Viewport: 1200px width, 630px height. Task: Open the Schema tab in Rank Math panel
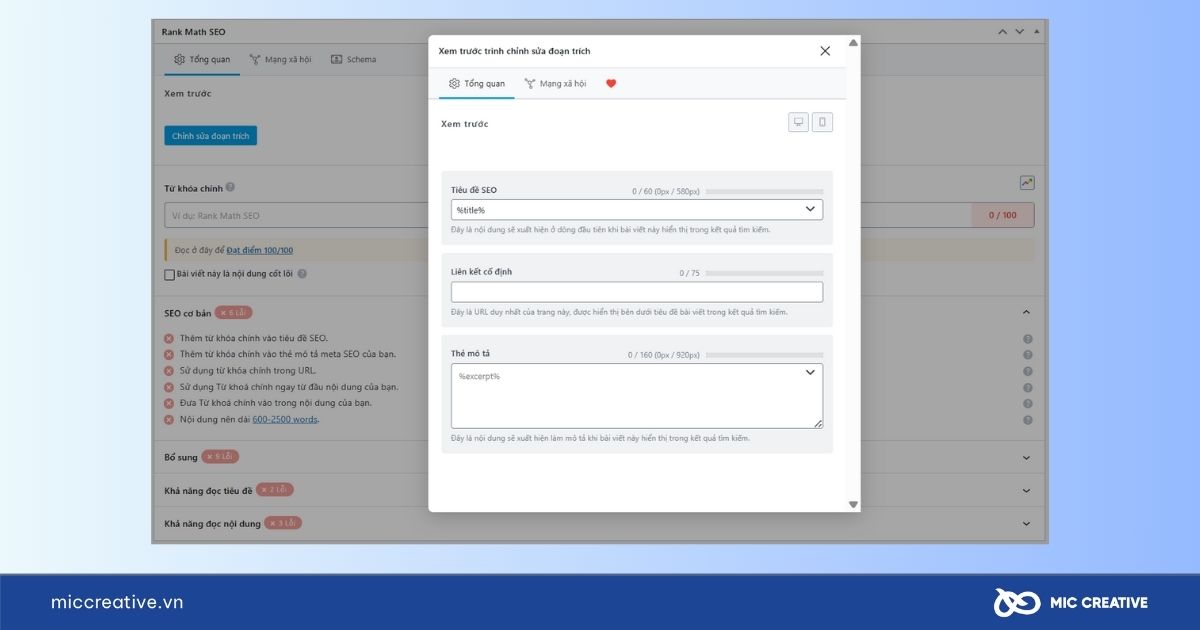click(x=353, y=60)
